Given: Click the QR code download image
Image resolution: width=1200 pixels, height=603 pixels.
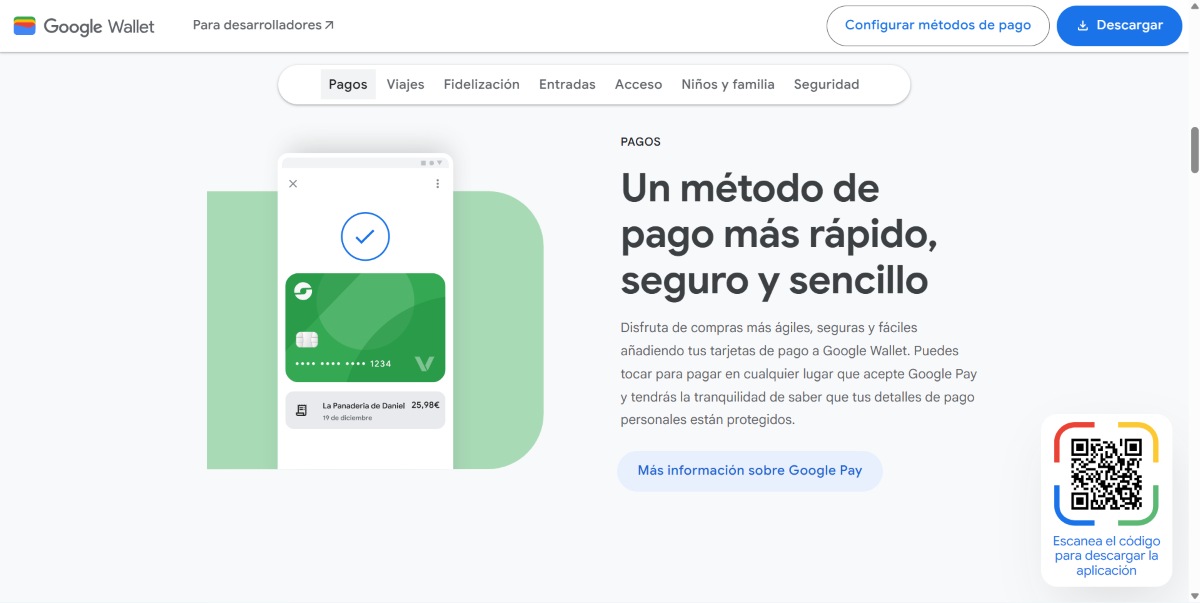Looking at the screenshot, I should (x=1106, y=475).
